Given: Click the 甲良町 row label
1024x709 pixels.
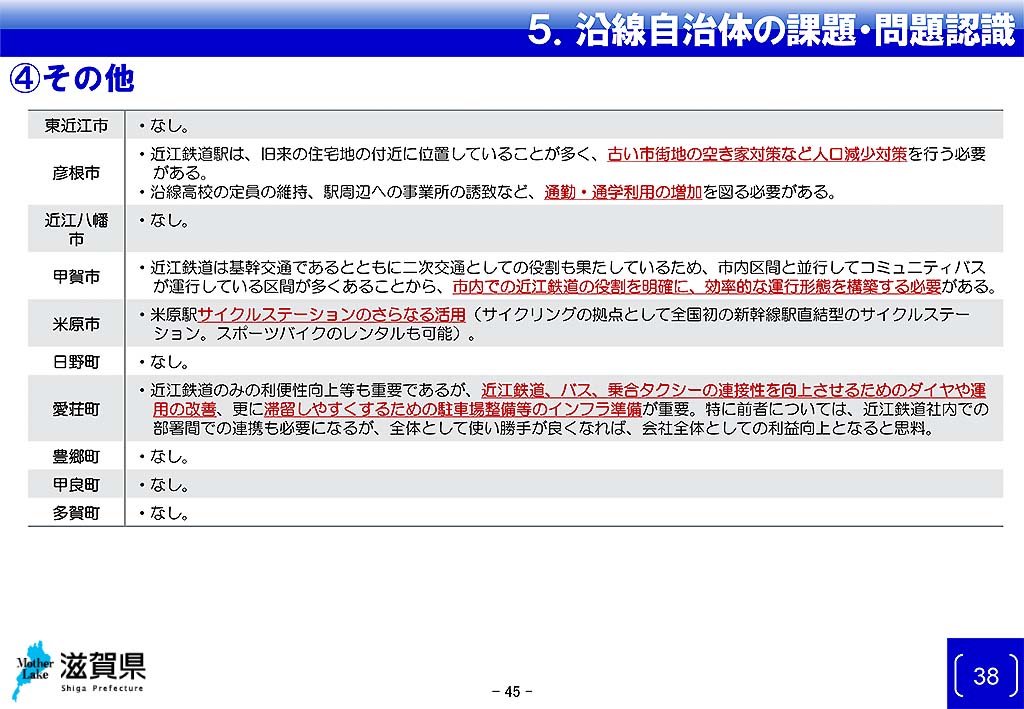Looking at the screenshot, I should 76,485.
